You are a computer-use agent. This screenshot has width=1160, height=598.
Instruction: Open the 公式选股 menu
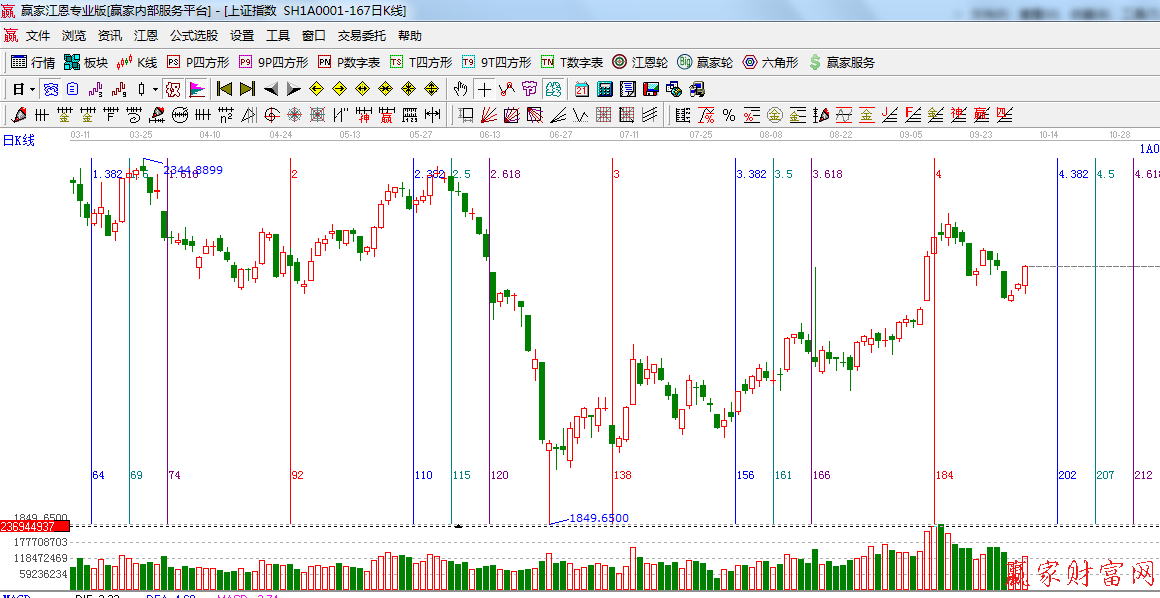[x=194, y=35]
